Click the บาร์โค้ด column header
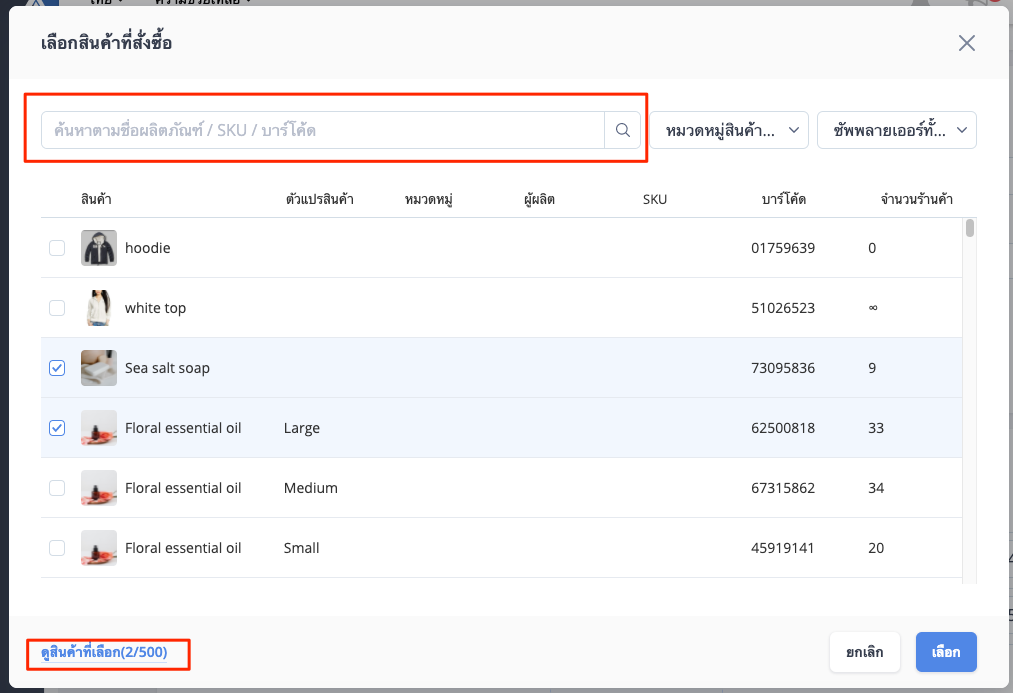This screenshot has width=1013, height=693. tap(783, 199)
